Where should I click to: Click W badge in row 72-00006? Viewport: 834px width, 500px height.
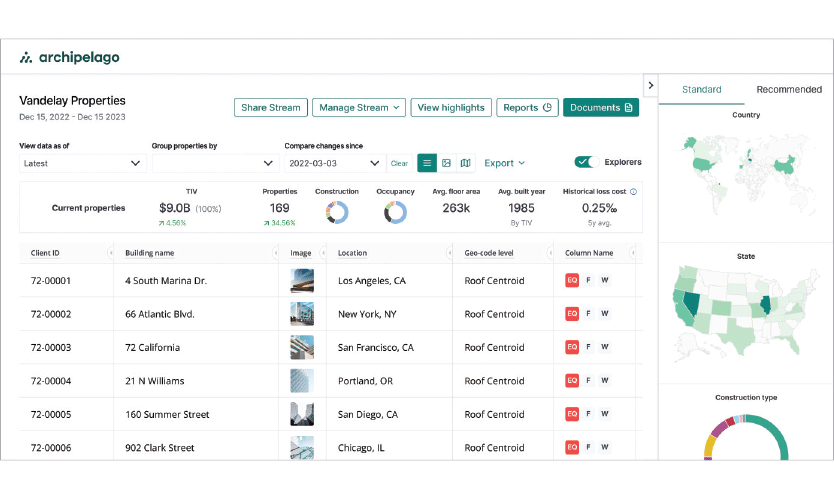(605, 447)
